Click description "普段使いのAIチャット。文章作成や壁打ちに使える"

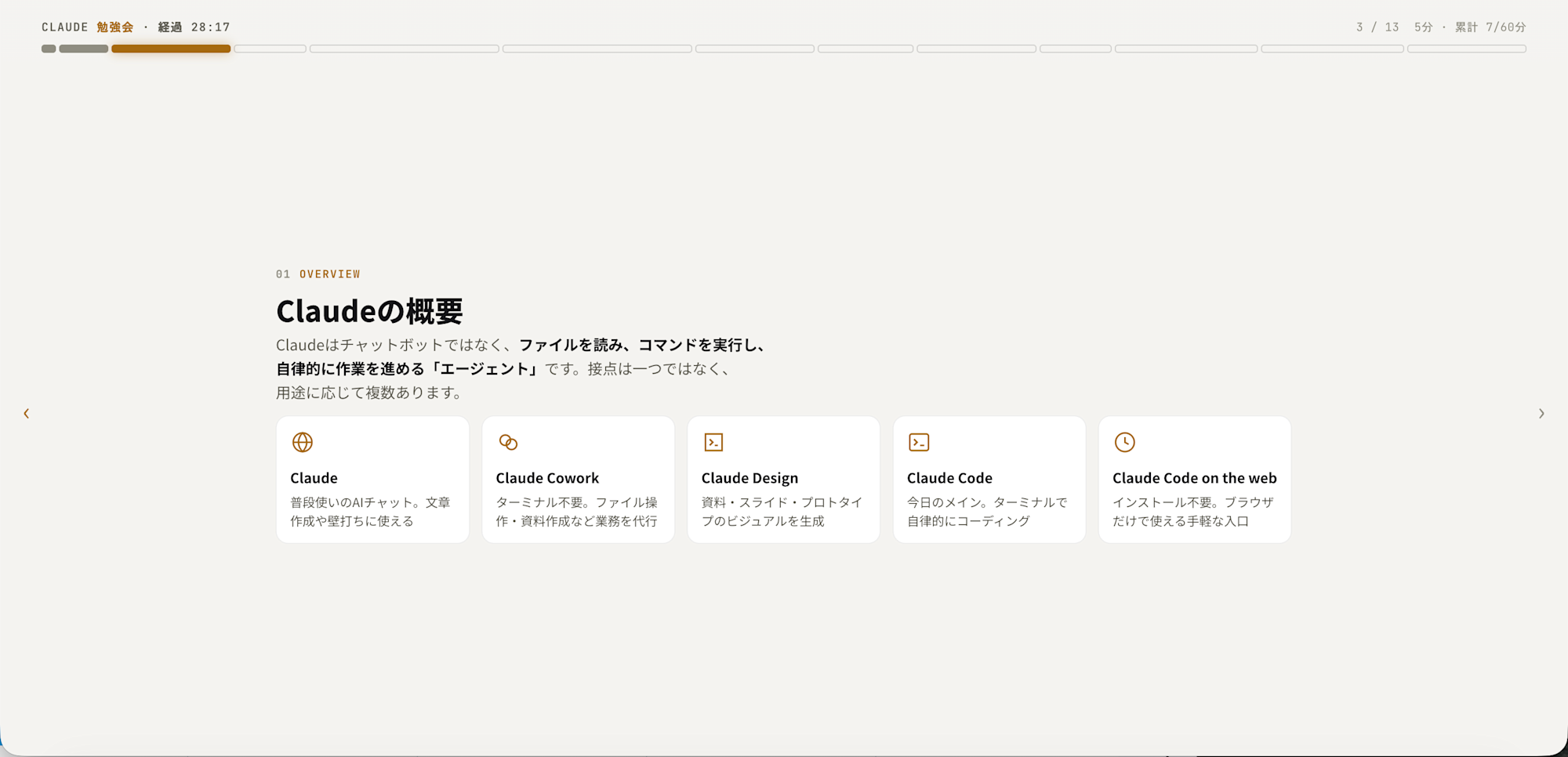tap(370, 512)
